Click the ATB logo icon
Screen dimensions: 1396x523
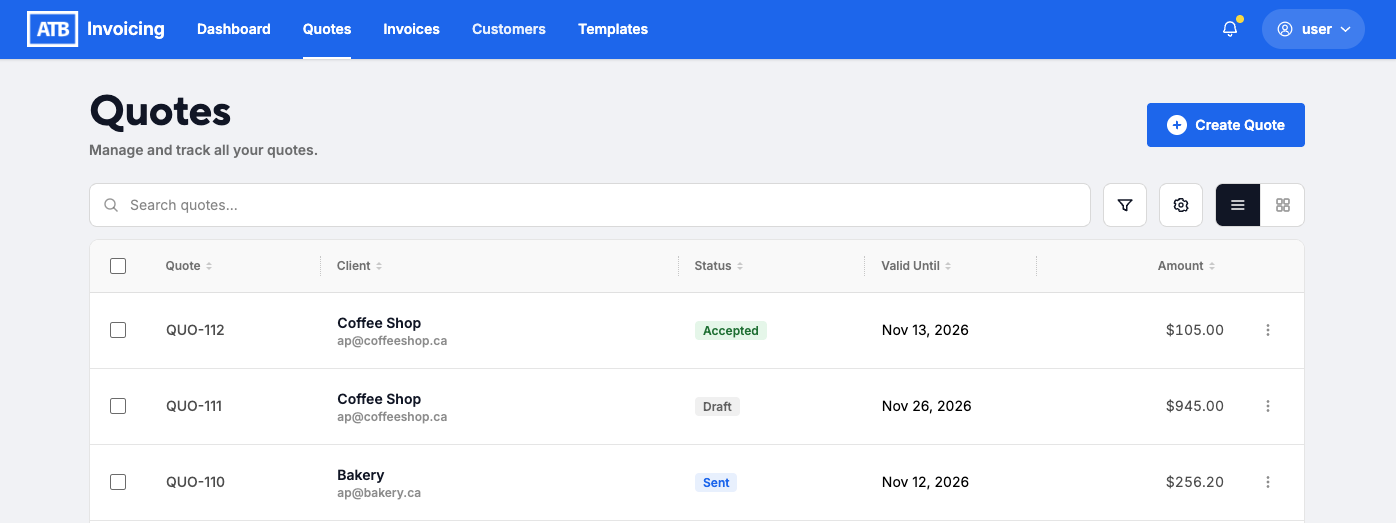click(52, 29)
